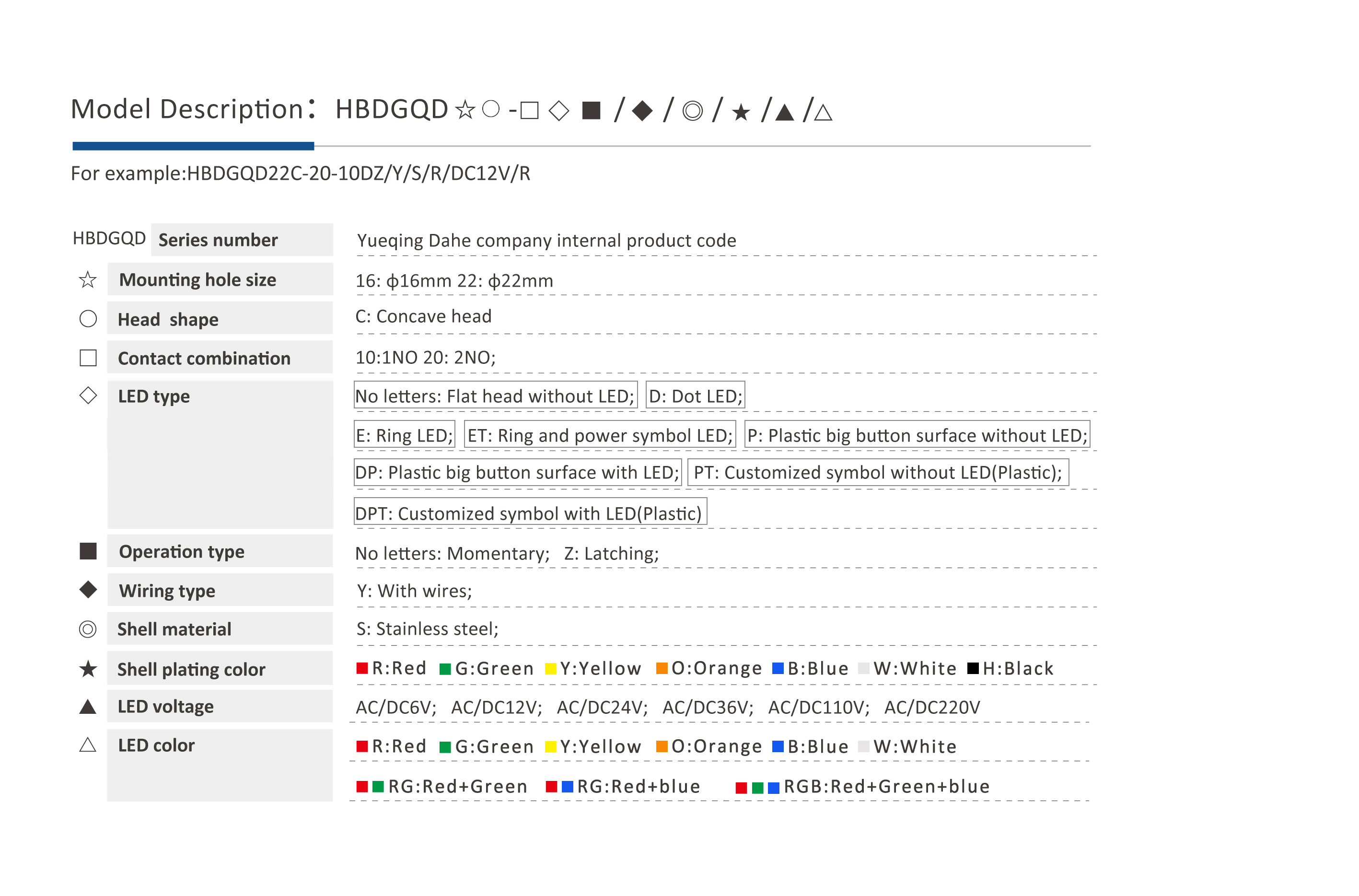This screenshot has width=1359, height=896.
Task: Click the 'Series number' label cell
Action: [242, 240]
